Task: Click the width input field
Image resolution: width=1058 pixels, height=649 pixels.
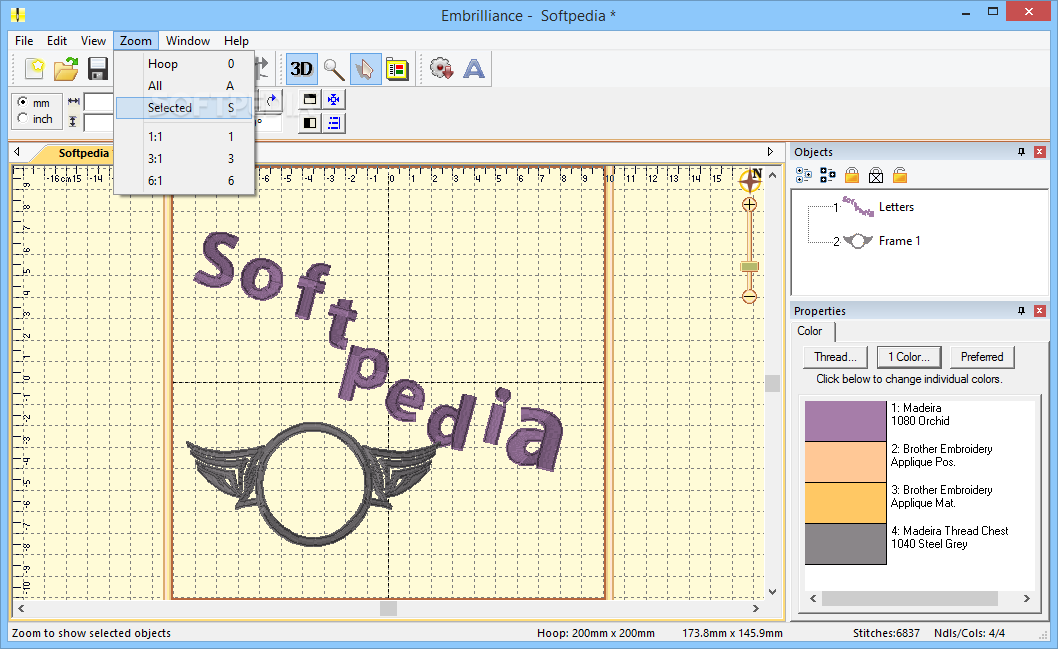Action: (x=99, y=102)
